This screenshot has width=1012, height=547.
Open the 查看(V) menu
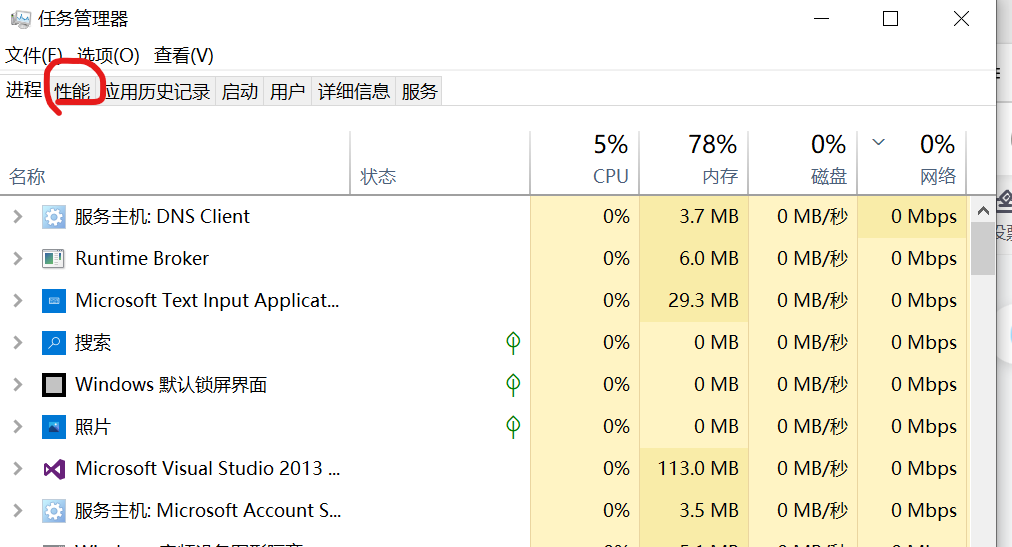pos(184,55)
